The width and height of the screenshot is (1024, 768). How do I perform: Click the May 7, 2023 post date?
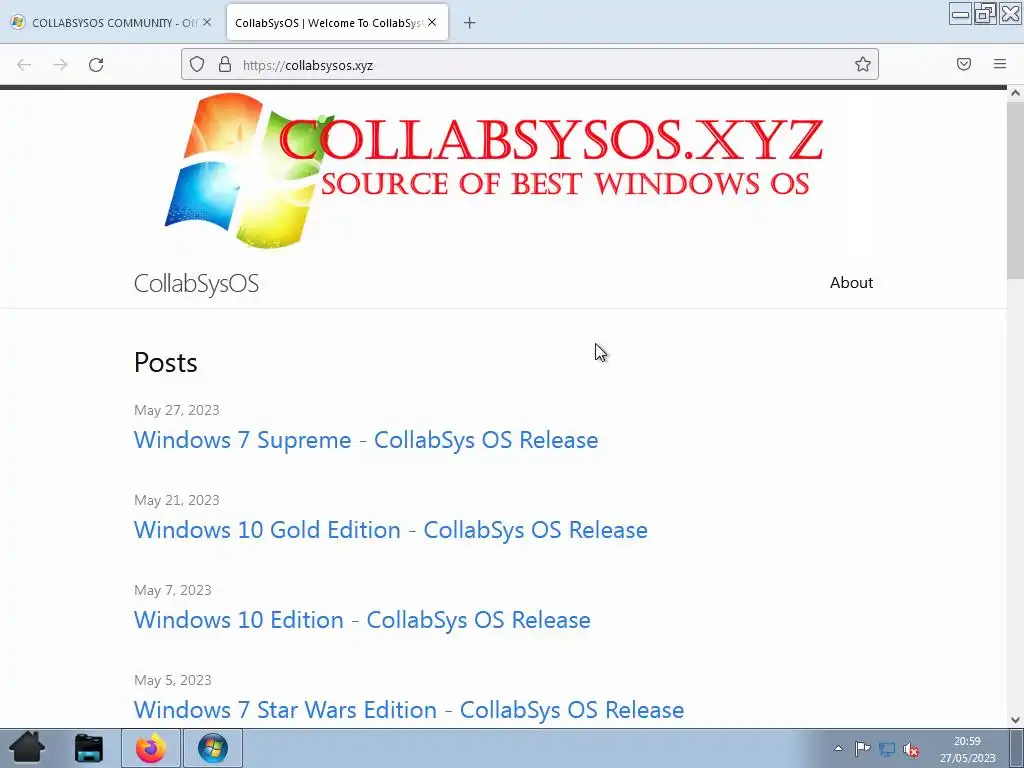[172, 590]
